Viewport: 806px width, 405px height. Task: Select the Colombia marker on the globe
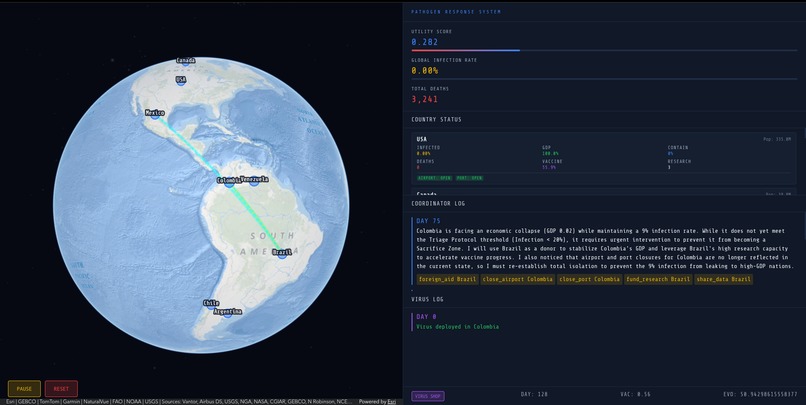pyautogui.click(x=229, y=181)
